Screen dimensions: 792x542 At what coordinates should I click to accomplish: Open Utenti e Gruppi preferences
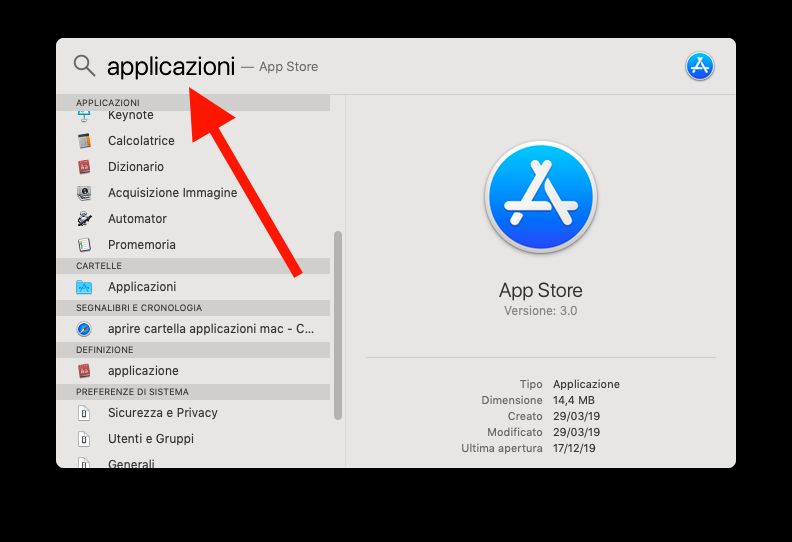pos(193,439)
